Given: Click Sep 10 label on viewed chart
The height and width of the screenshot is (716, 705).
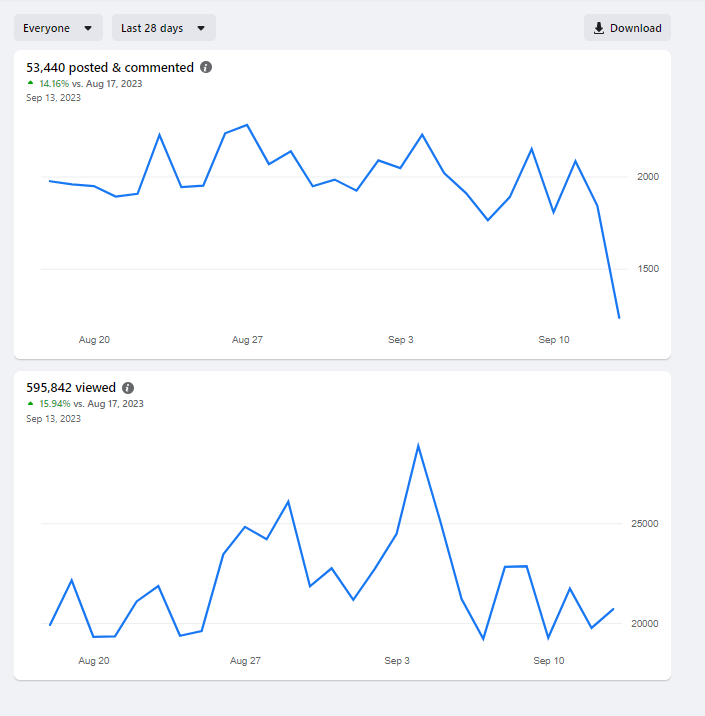Looking at the screenshot, I should (548, 661).
